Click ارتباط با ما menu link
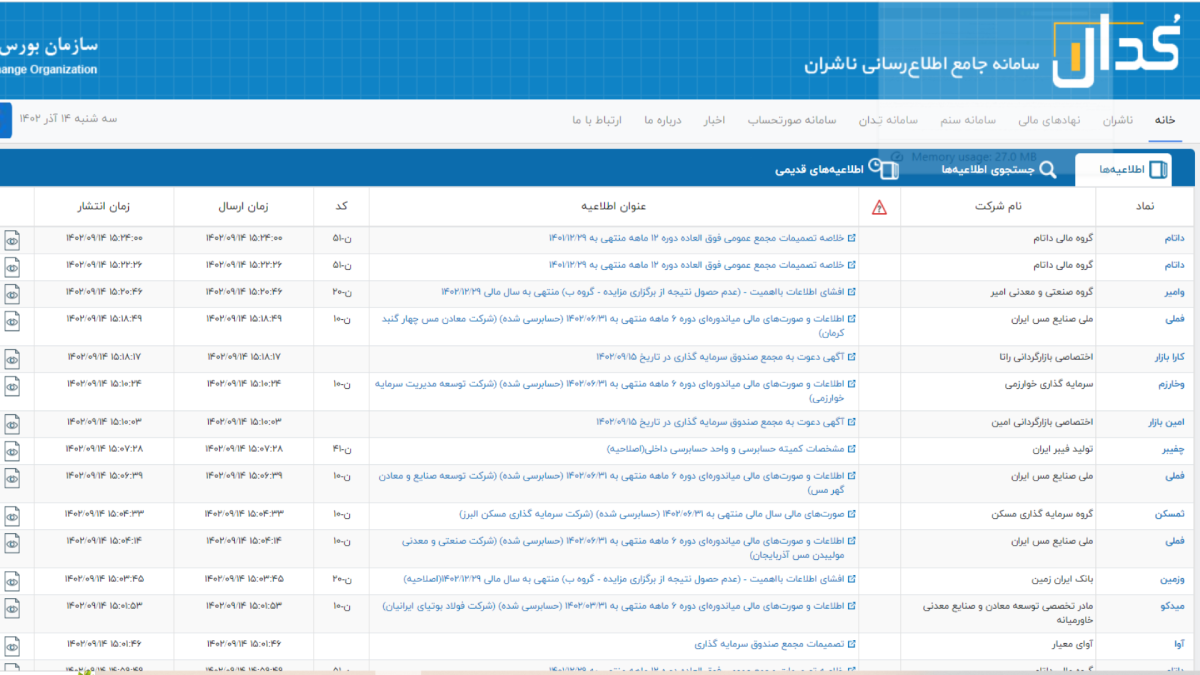Screen dimensions: 1200x675 click(597, 120)
